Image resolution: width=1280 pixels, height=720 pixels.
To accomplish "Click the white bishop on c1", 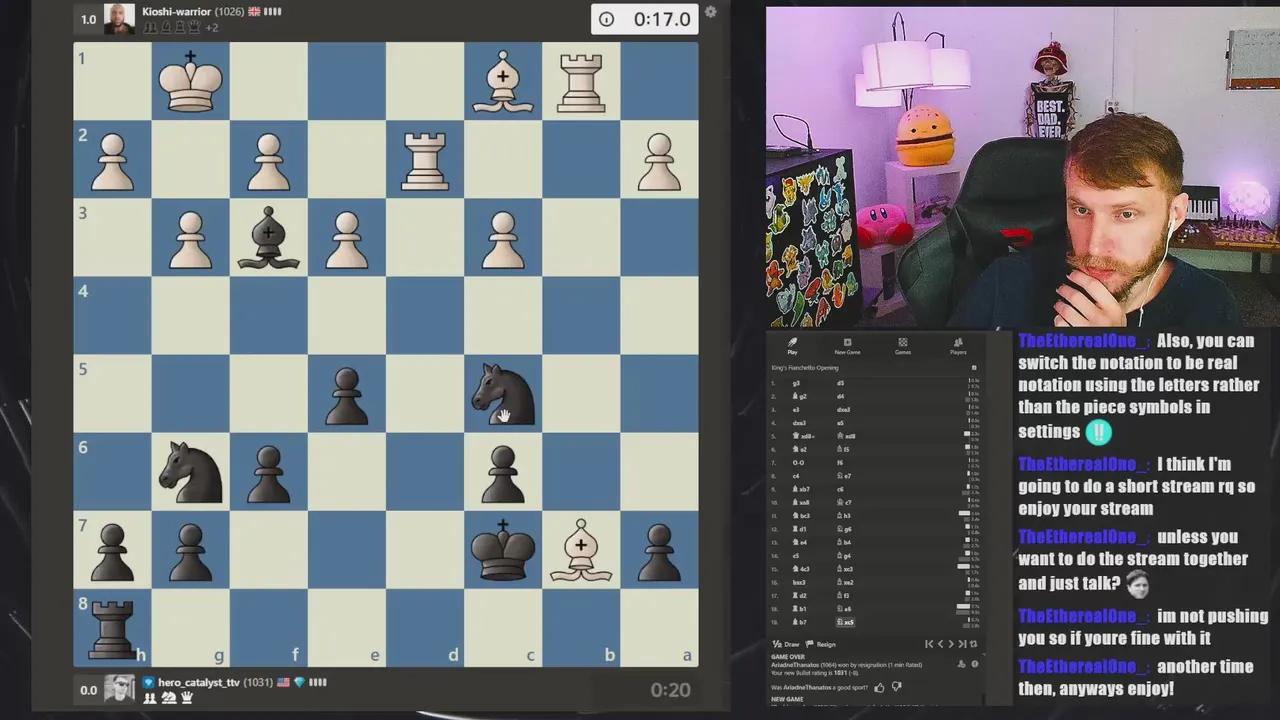I will 503,81.
